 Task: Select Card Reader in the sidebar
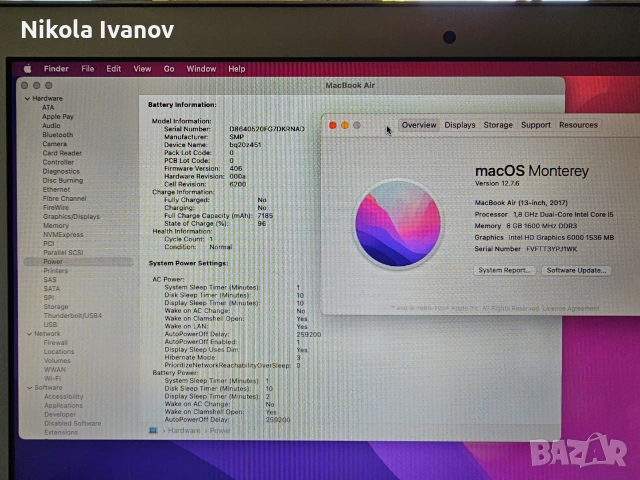tap(62, 153)
